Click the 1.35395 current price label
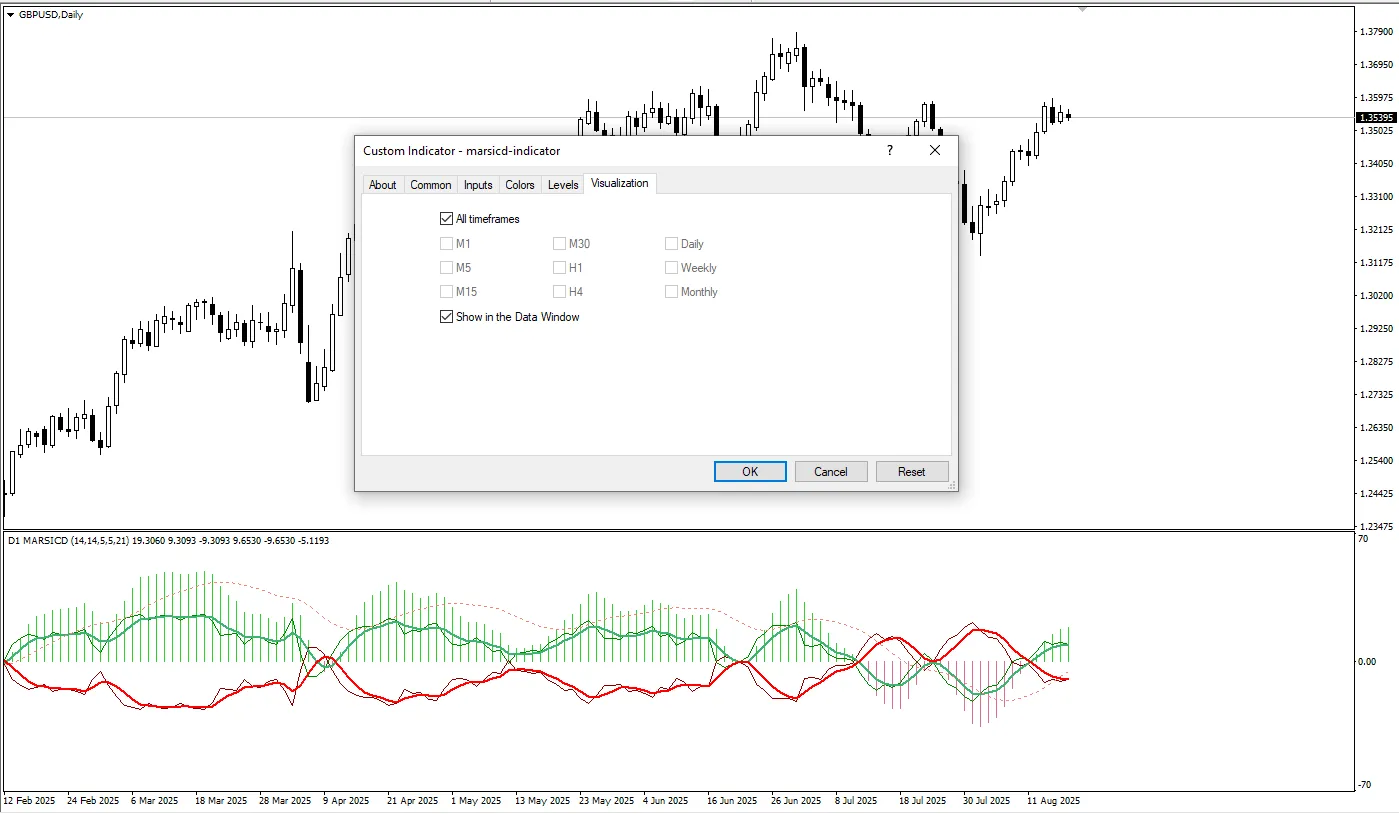This screenshot has height=814, width=1399. (1375, 118)
